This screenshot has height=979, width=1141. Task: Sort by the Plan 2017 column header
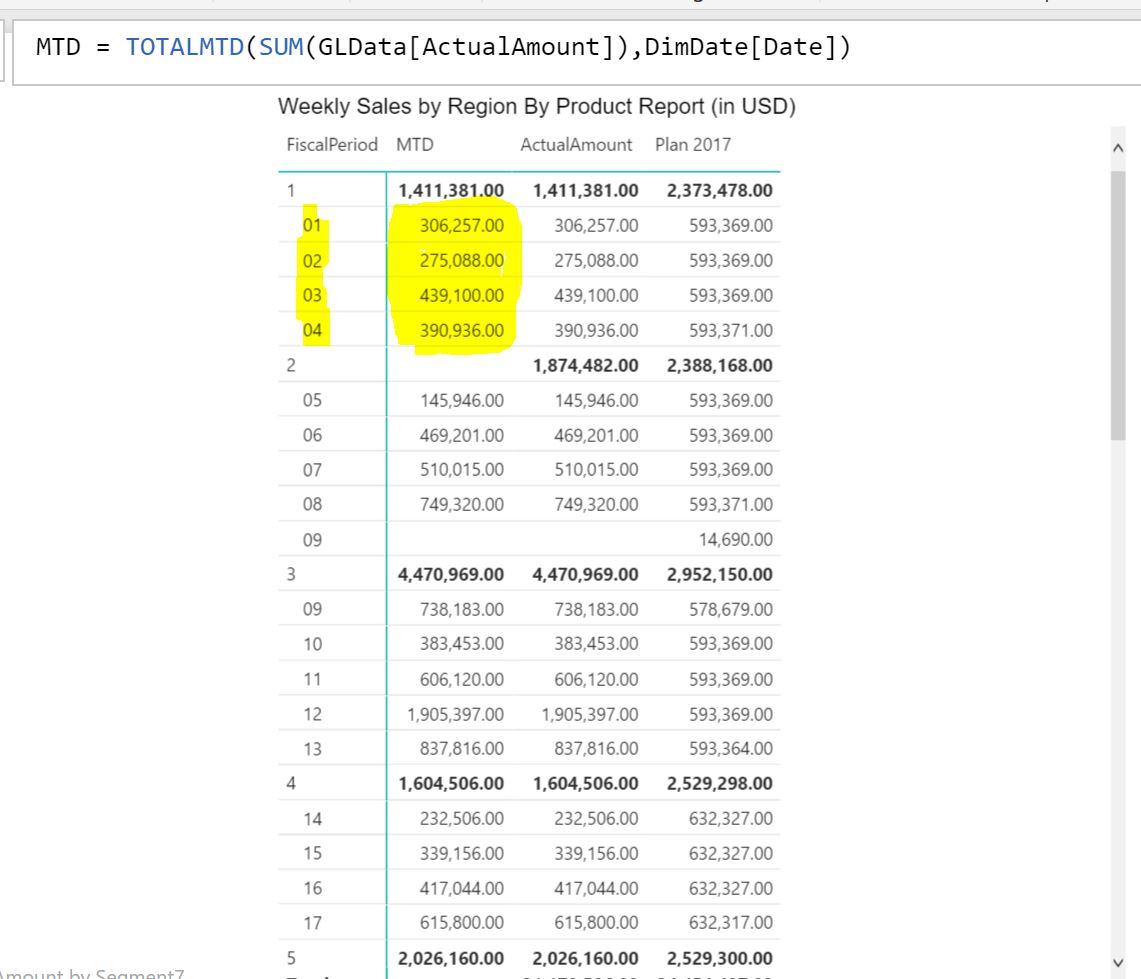pos(693,145)
